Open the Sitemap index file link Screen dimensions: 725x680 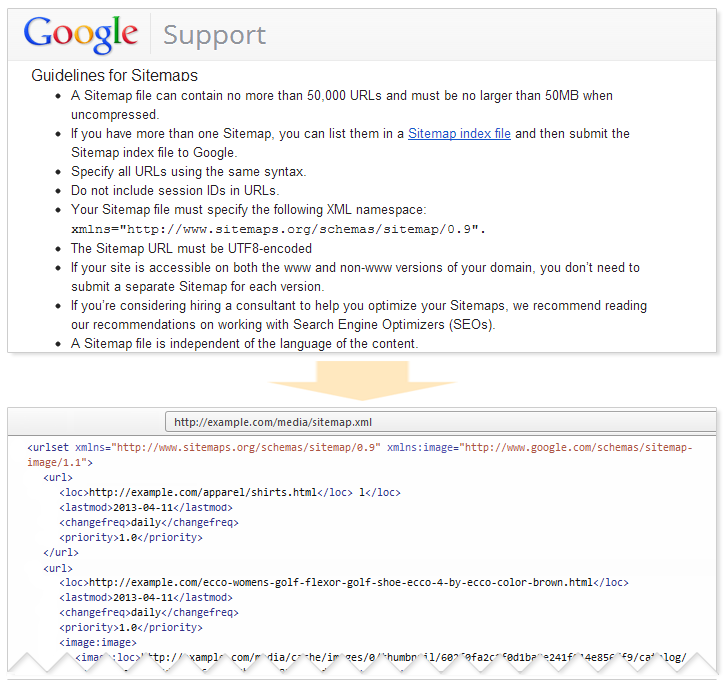pyautogui.click(x=459, y=133)
